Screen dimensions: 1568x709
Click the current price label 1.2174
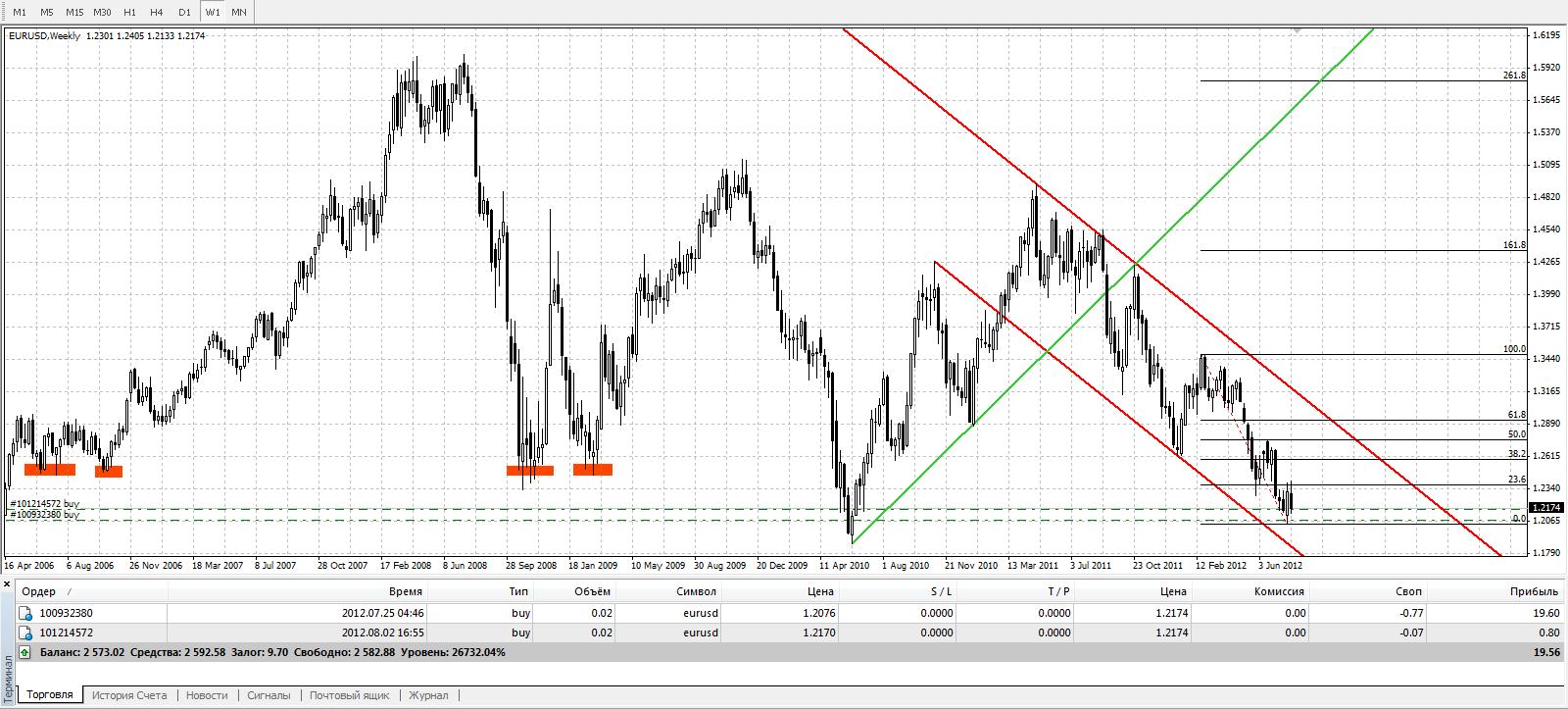pyautogui.click(x=1546, y=507)
